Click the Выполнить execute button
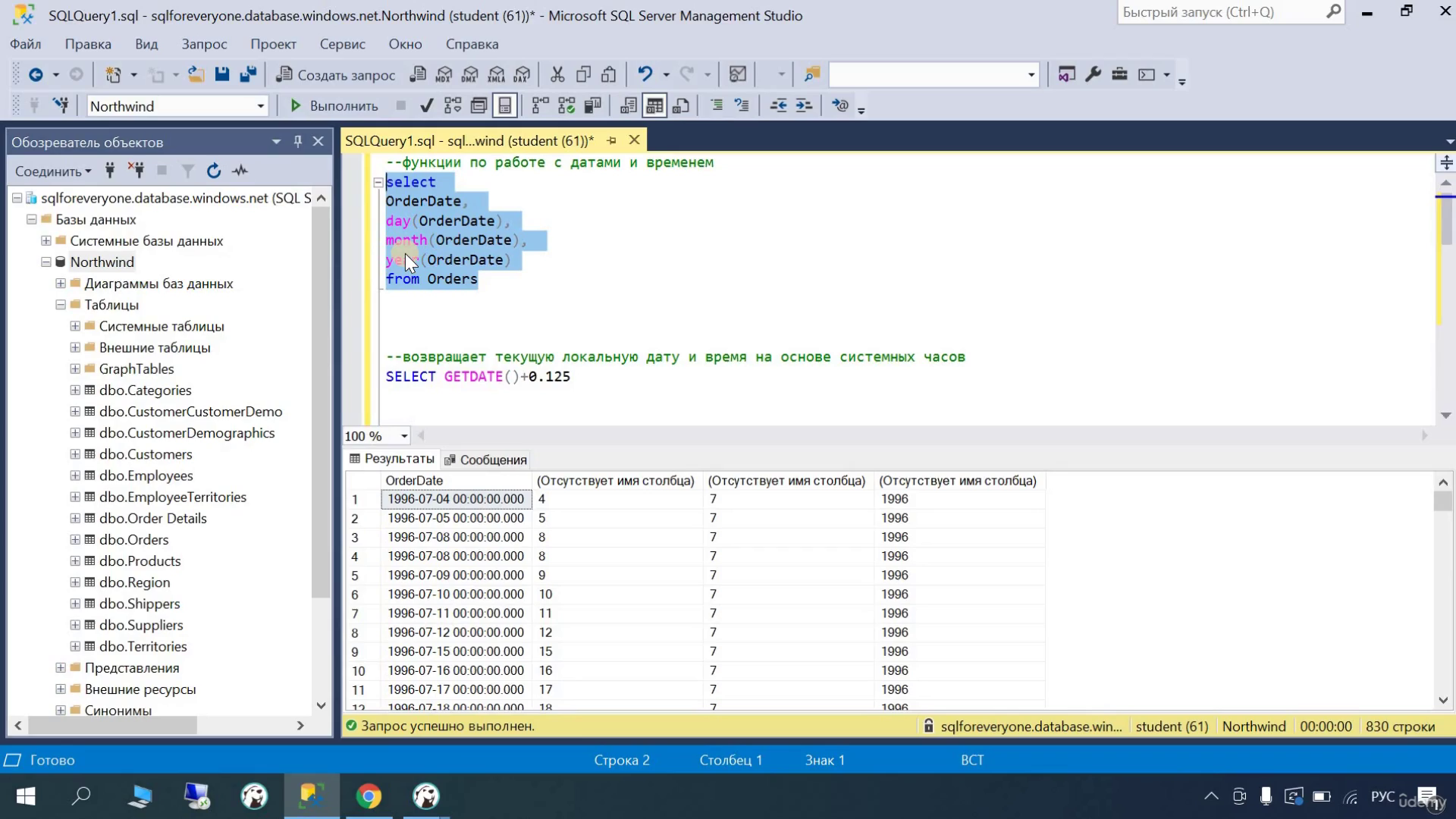The height and width of the screenshot is (819, 1456). coord(334,105)
